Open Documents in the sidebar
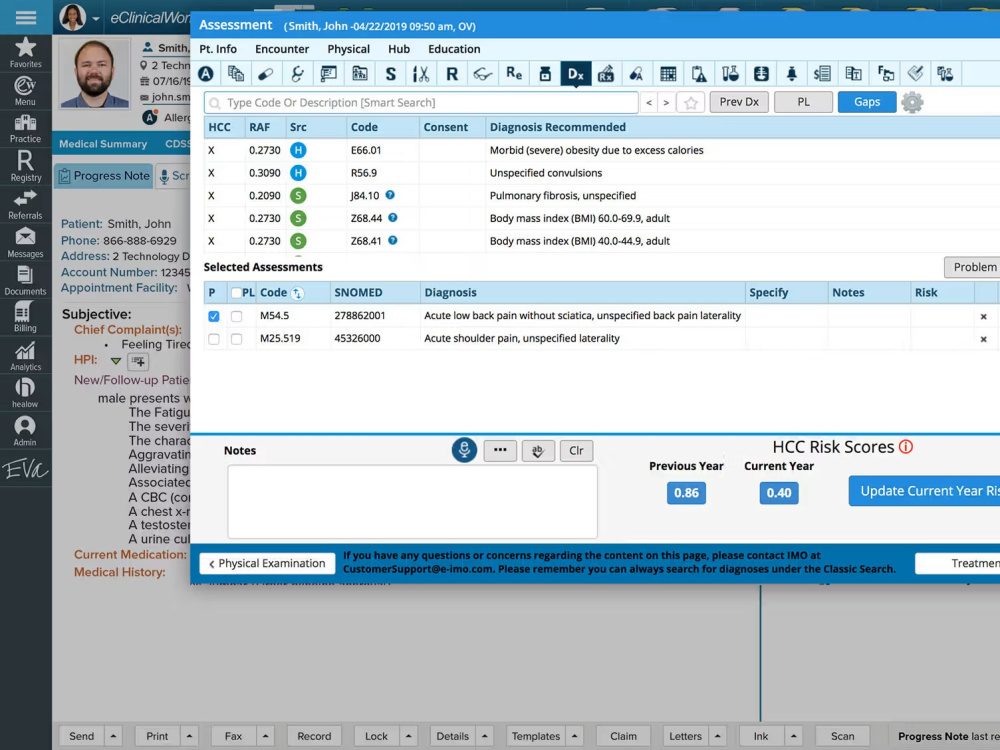This screenshot has height=750, width=1000. [x=26, y=280]
